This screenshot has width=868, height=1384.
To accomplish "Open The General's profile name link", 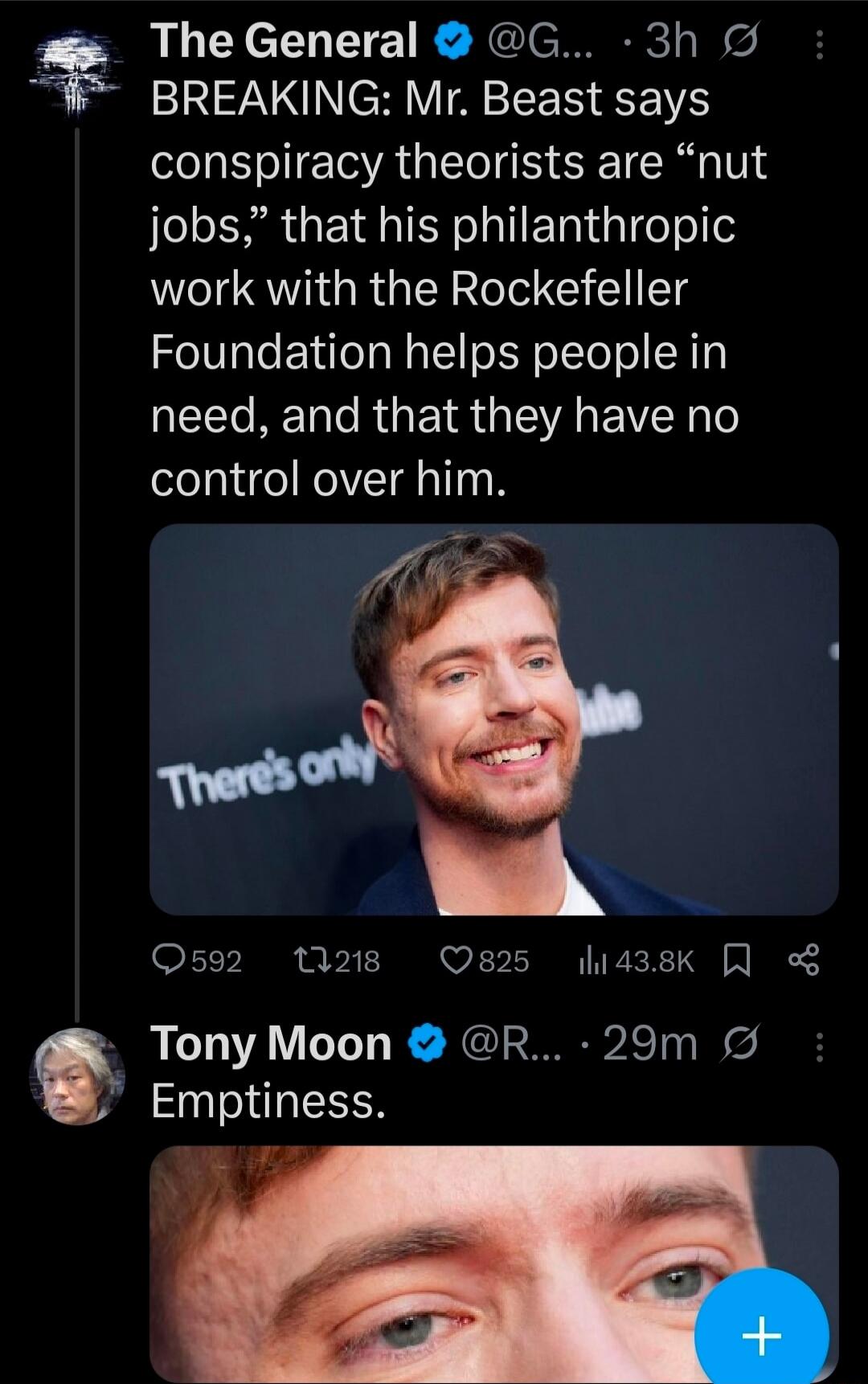I will 284,41.
